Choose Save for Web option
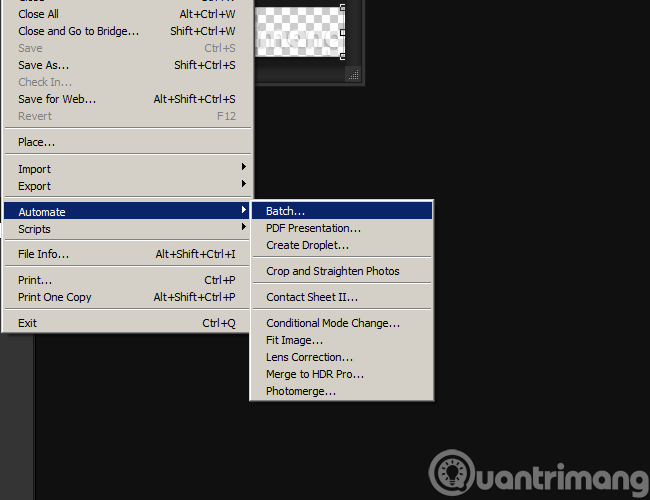Image resolution: width=650 pixels, height=500 pixels. pyautogui.click(x=127, y=99)
